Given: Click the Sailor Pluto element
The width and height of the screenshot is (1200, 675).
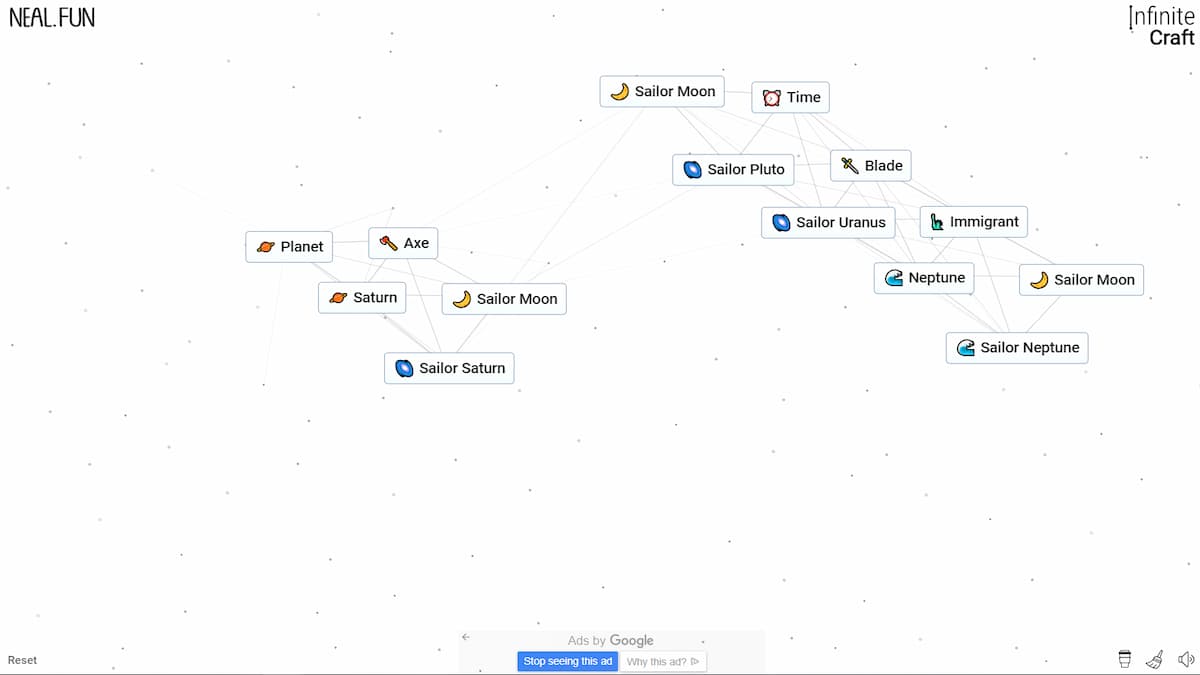Looking at the screenshot, I should coord(733,169).
